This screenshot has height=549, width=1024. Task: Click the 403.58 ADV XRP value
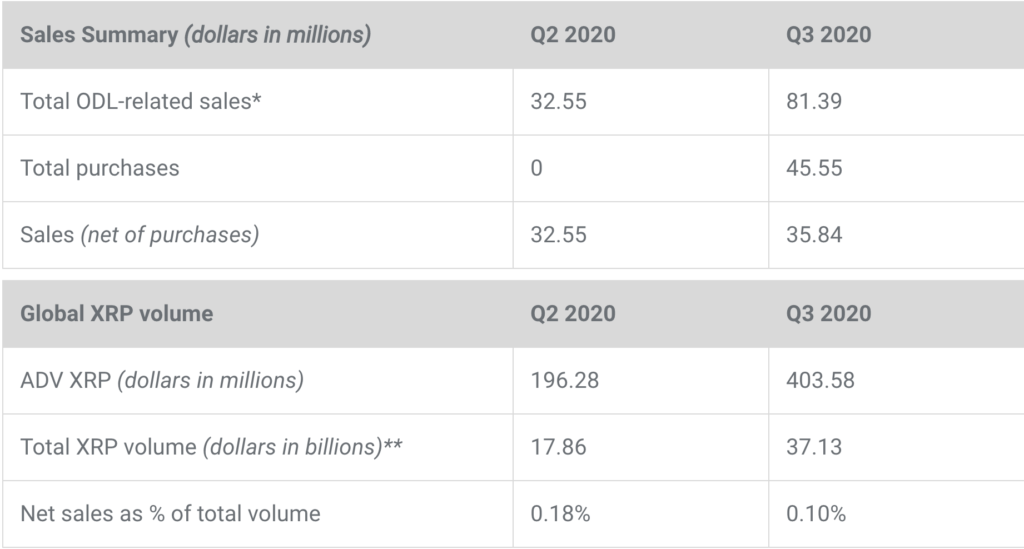point(820,380)
